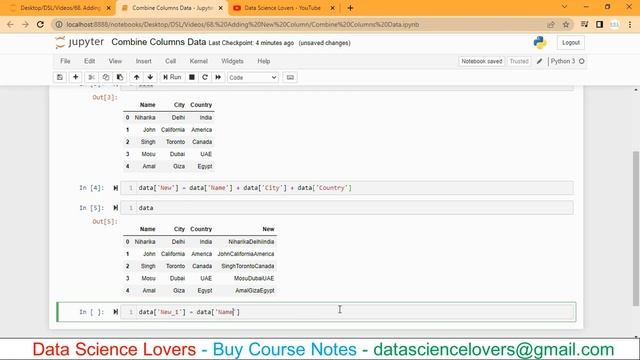The height and width of the screenshot is (360, 640).
Task: Go back using the browser back arrow
Action: [x=10, y=24]
